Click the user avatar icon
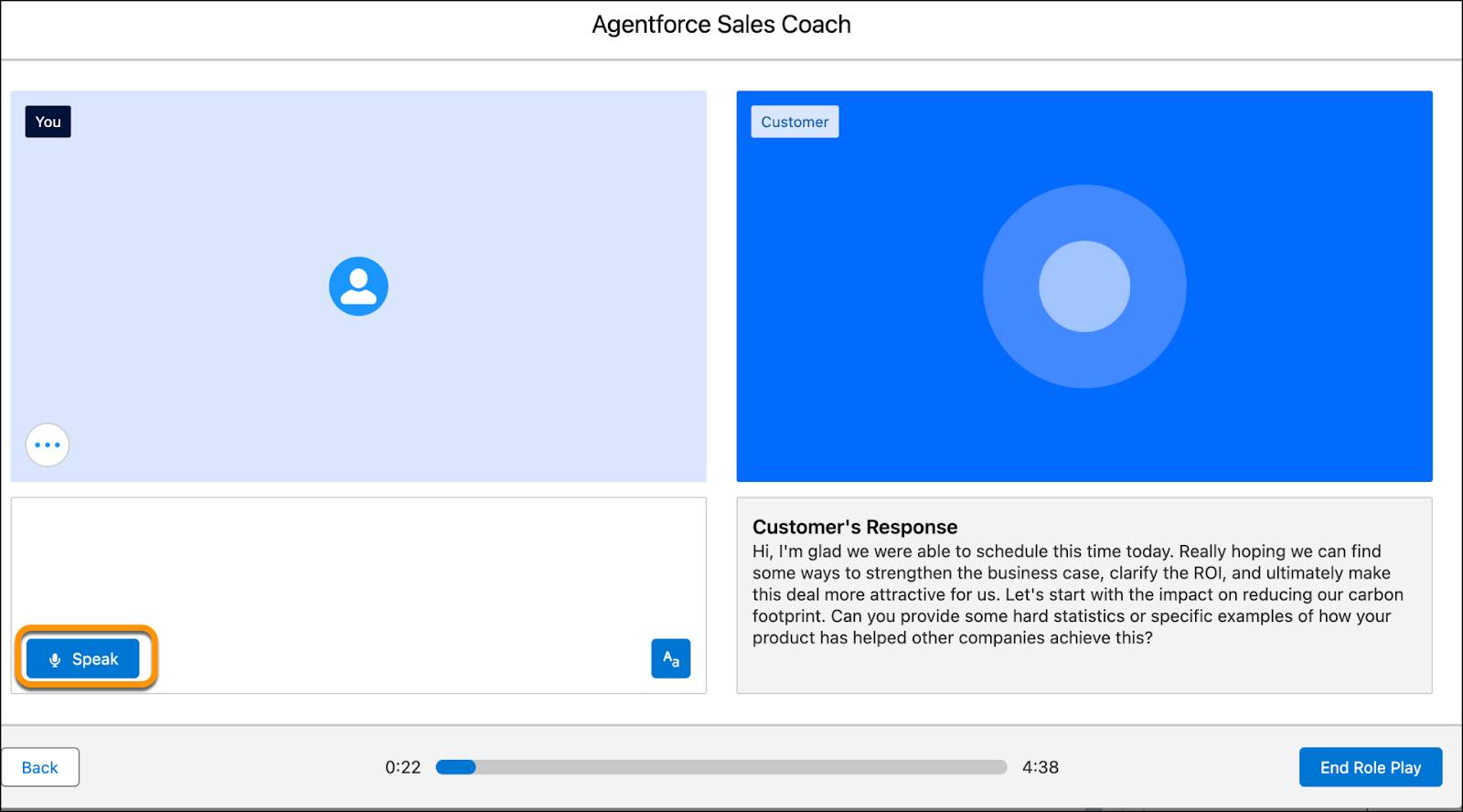This screenshot has width=1463, height=812. coord(358,286)
